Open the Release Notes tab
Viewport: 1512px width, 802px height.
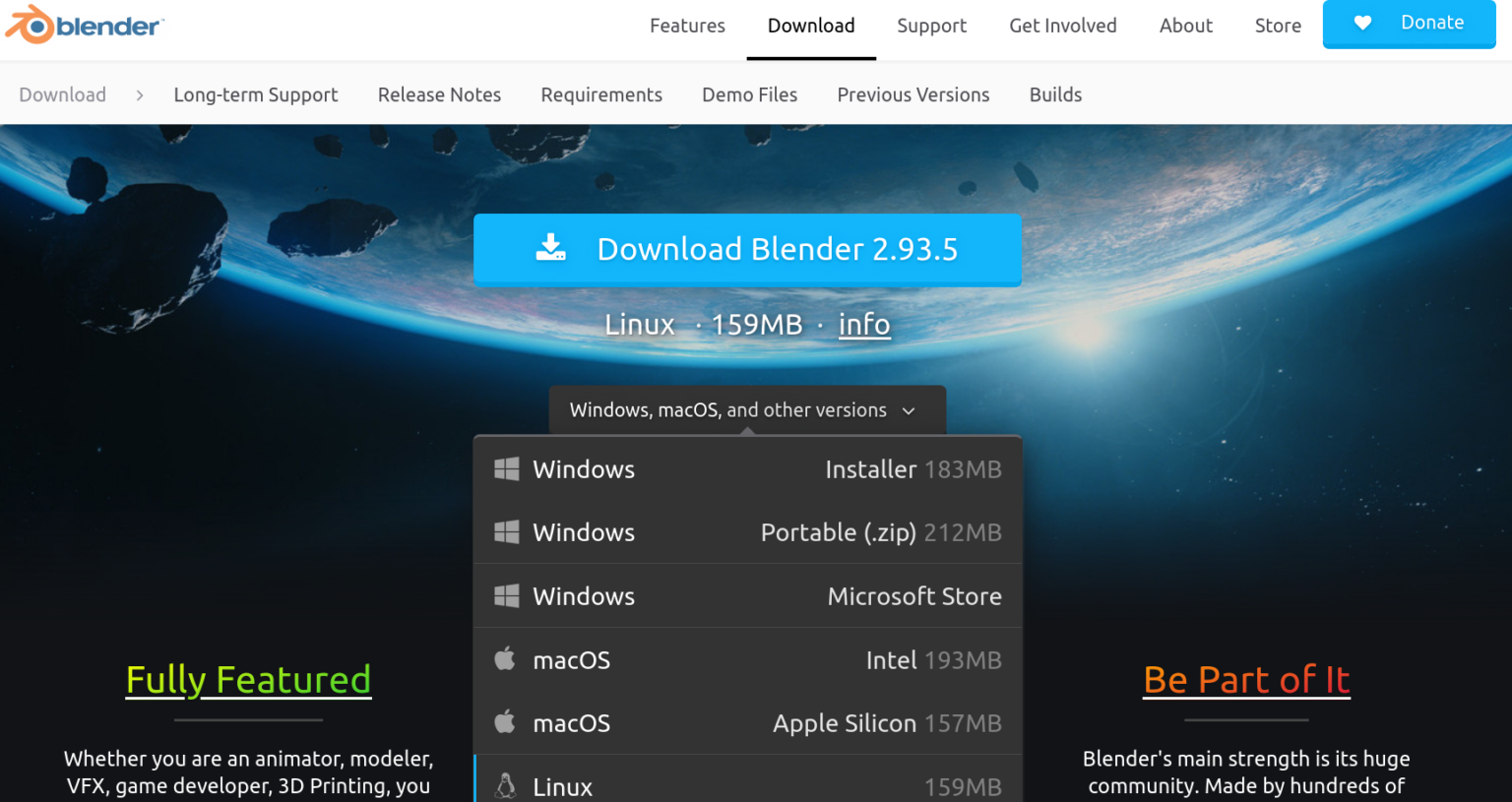439,94
